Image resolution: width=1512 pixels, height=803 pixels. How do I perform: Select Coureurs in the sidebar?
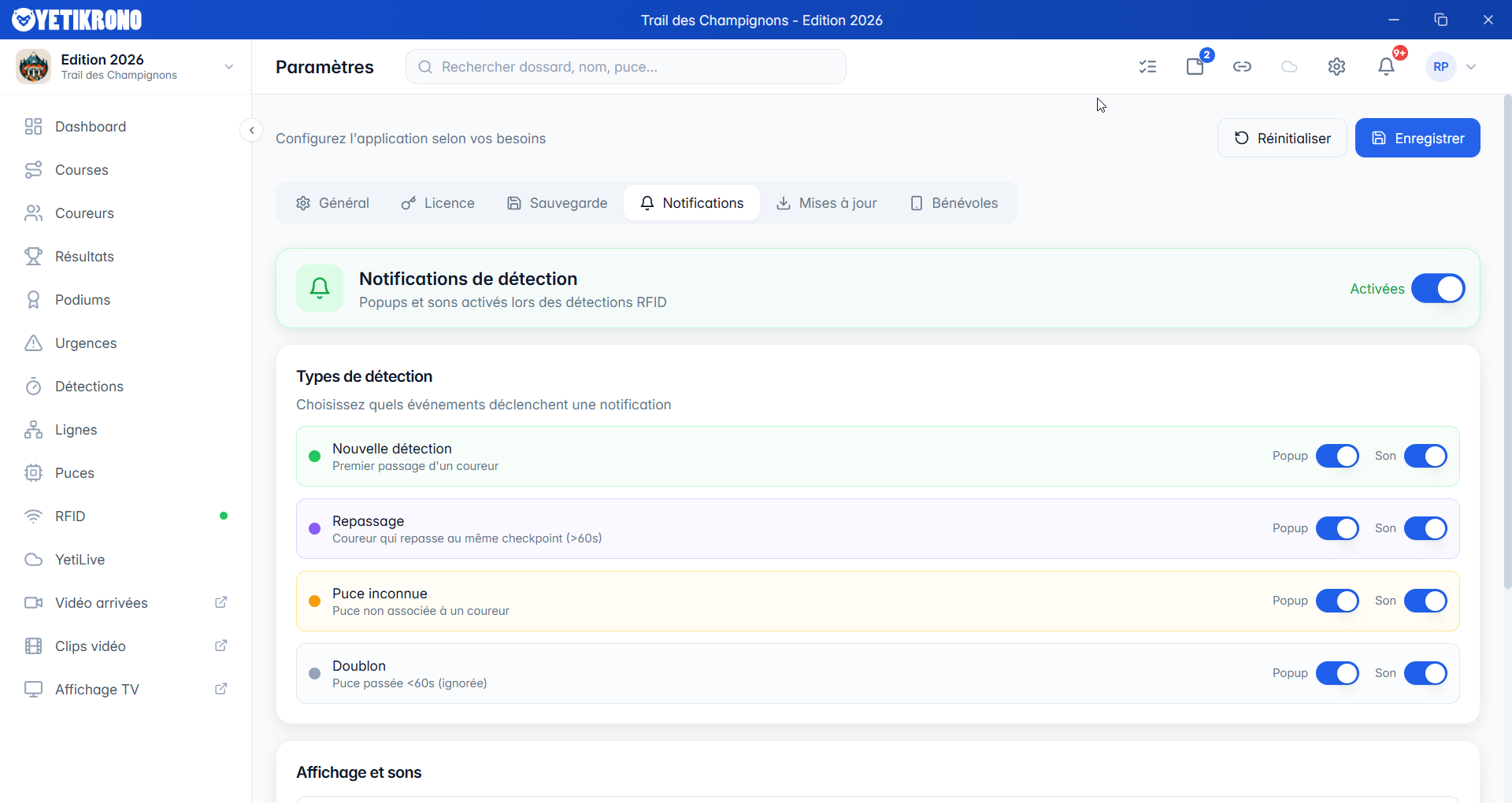pyautogui.click(x=84, y=213)
